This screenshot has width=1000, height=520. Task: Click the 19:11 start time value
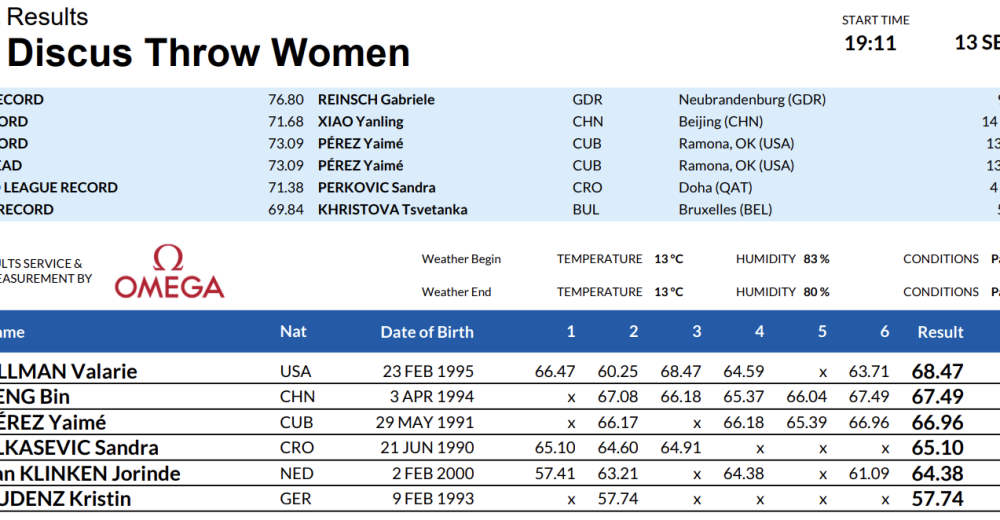point(870,43)
